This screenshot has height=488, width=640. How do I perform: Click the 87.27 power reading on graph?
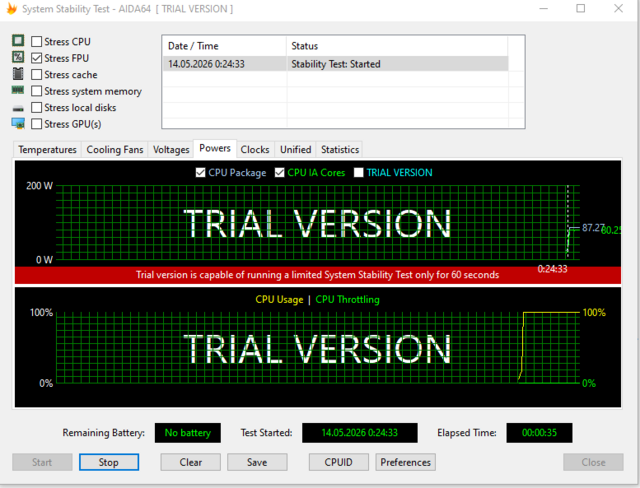(593, 228)
